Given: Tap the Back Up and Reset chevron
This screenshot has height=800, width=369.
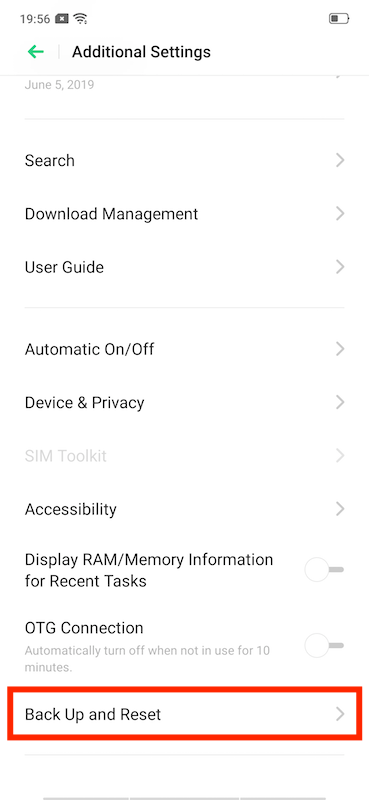Looking at the screenshot, I should point(340,714).
